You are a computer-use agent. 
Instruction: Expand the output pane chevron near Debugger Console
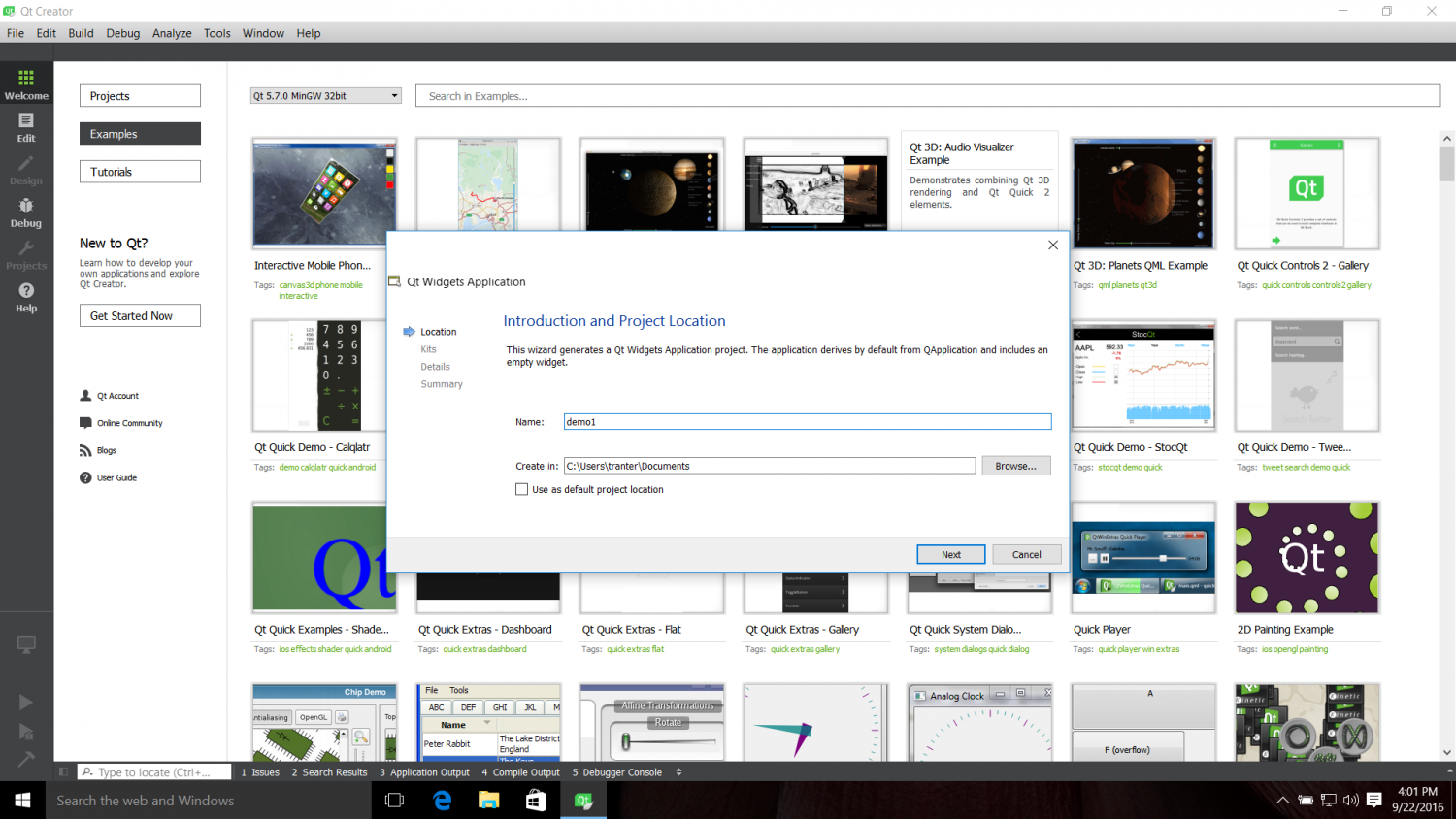(678, 771)
